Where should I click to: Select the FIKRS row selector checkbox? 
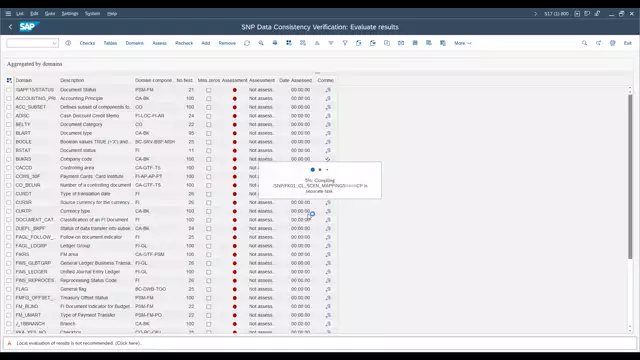pyautogui.click(x=9, y=255)
